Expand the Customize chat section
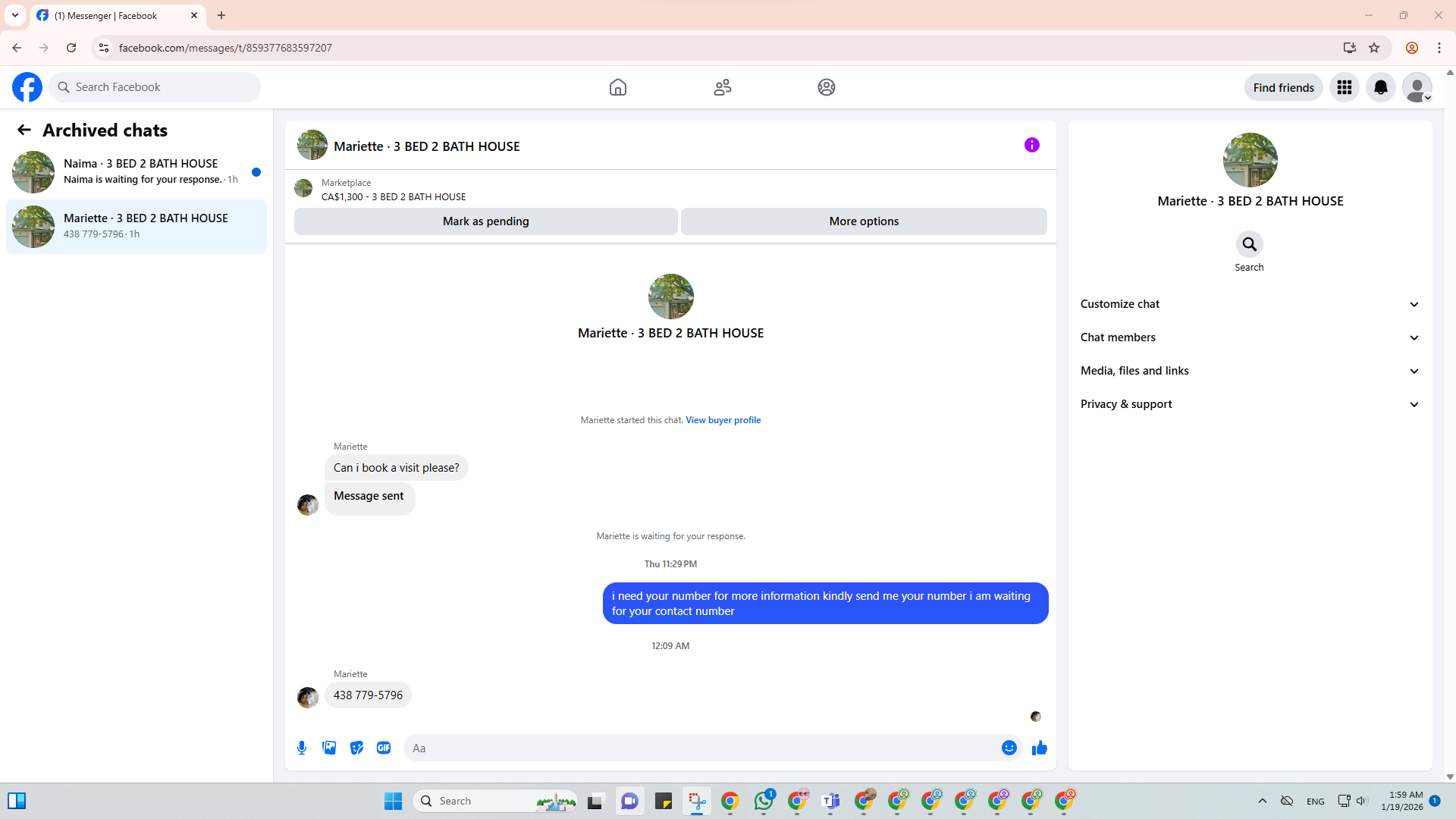Screen dimensions: 1456x819 click(x=1250, y=304)
